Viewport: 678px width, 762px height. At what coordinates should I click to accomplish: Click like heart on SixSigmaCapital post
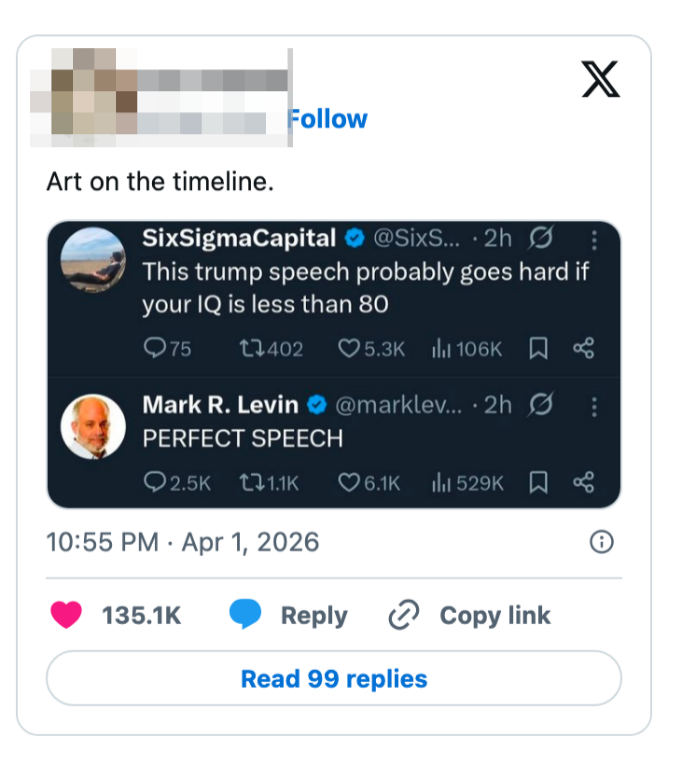348,348
